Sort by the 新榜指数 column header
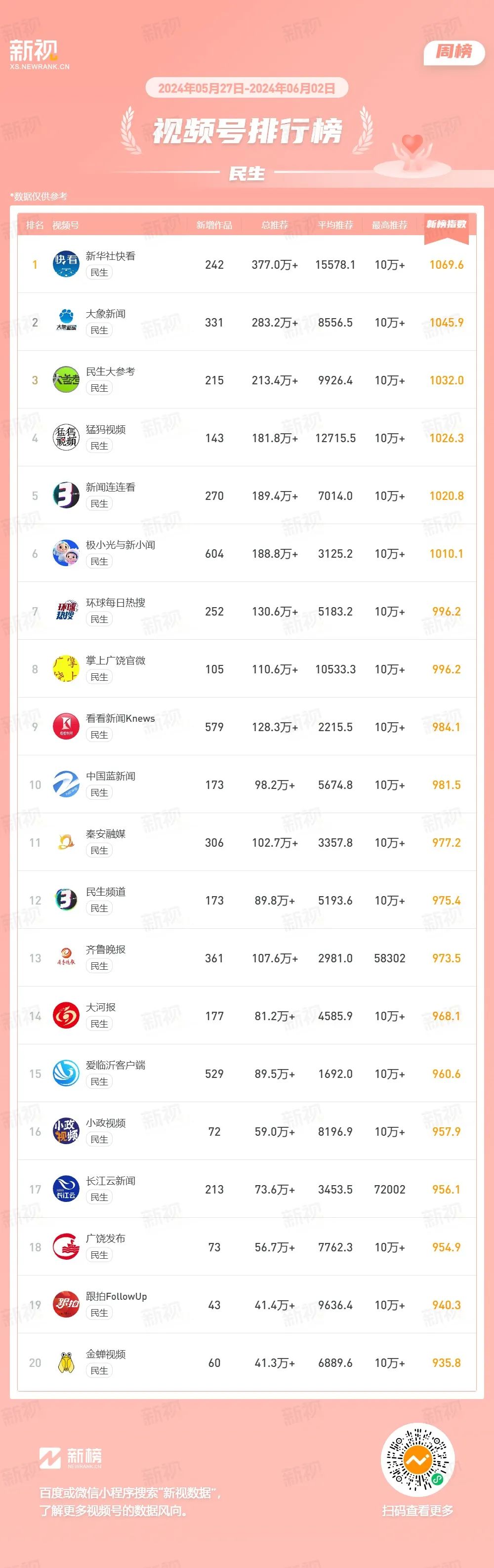The image size is (494, 1568). [446, 225]
